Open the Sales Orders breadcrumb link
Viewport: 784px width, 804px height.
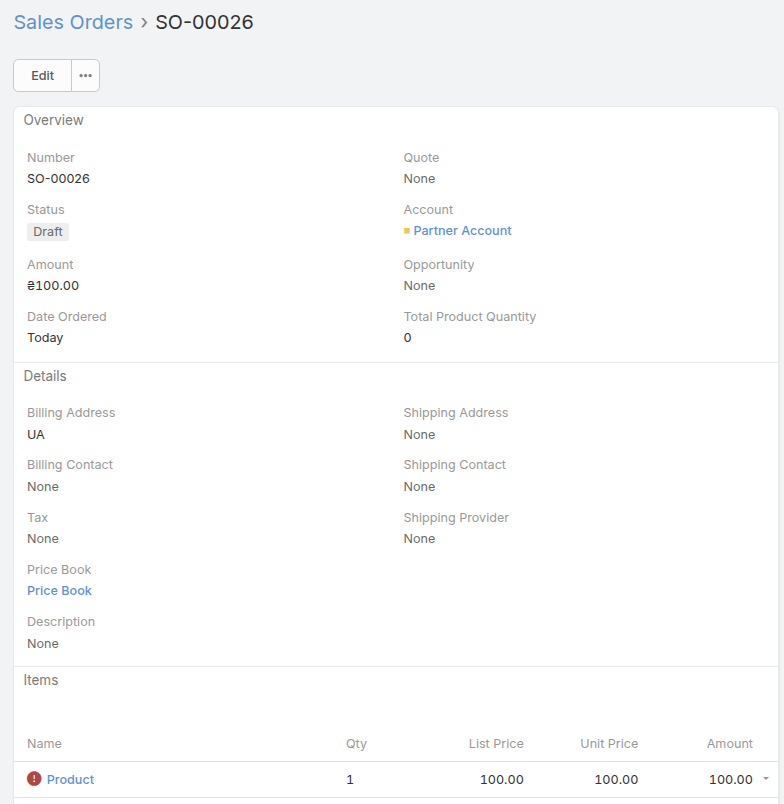73,22
